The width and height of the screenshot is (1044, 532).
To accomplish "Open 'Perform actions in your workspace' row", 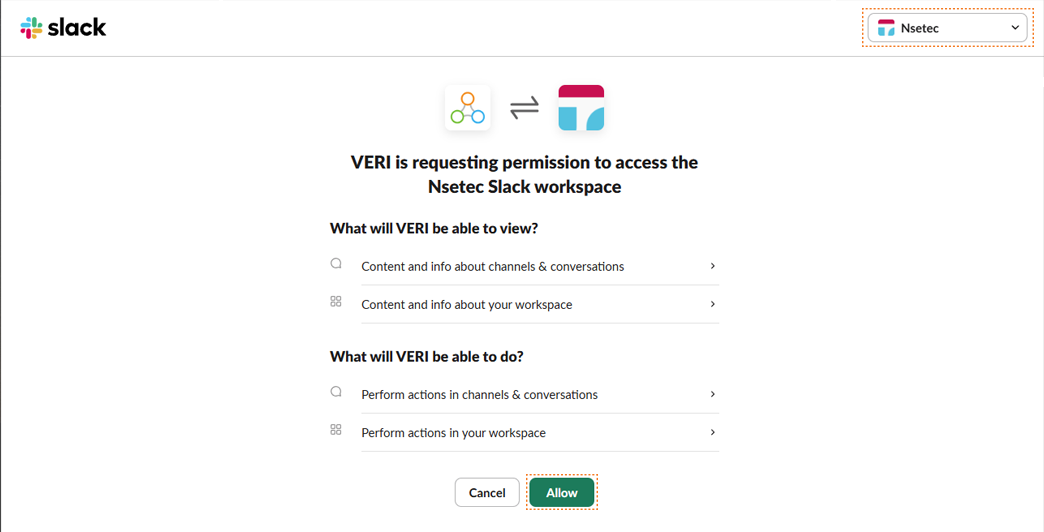I will point(454,433).
